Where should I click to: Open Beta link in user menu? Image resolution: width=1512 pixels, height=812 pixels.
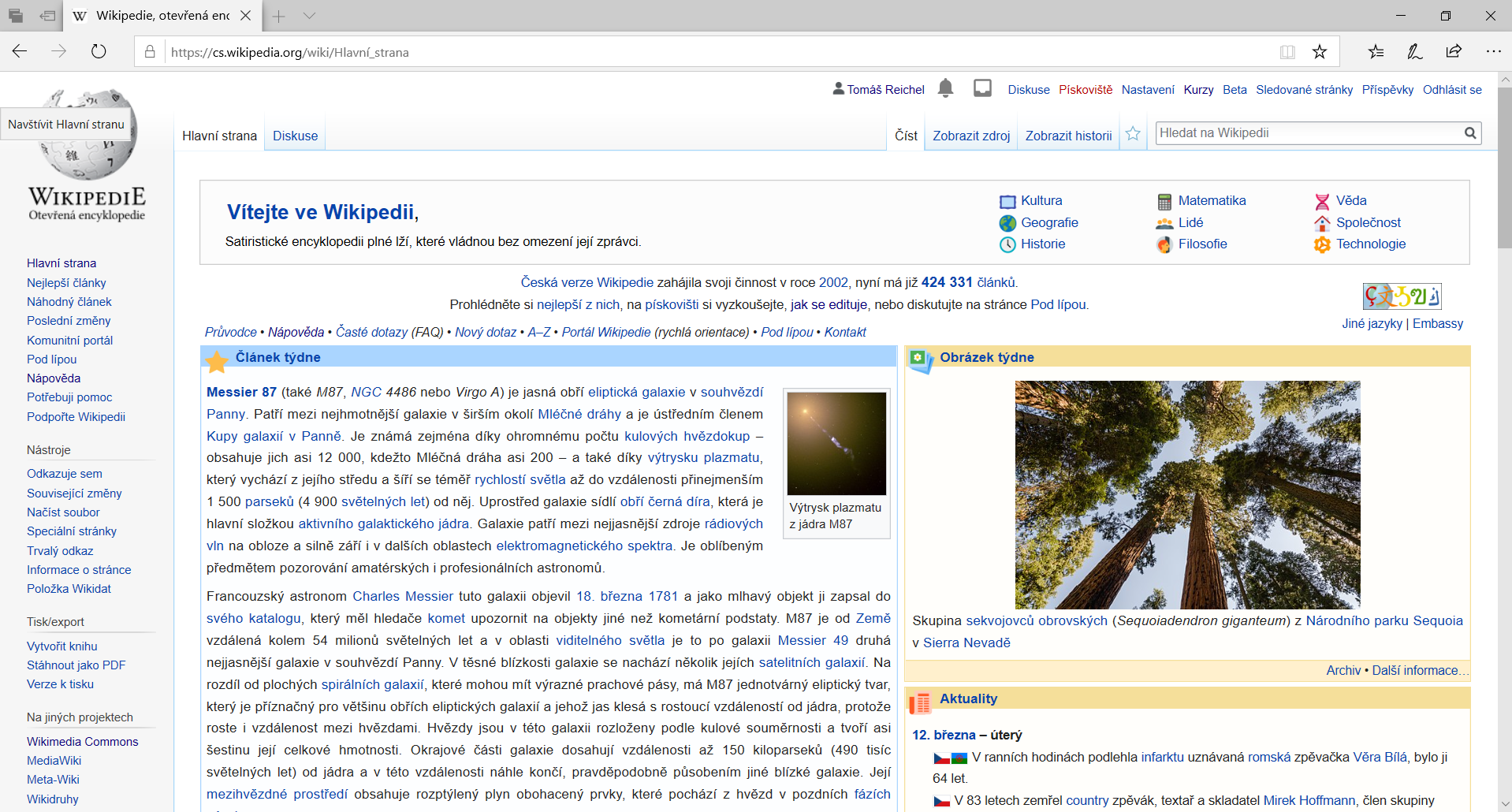point(1235,90)
